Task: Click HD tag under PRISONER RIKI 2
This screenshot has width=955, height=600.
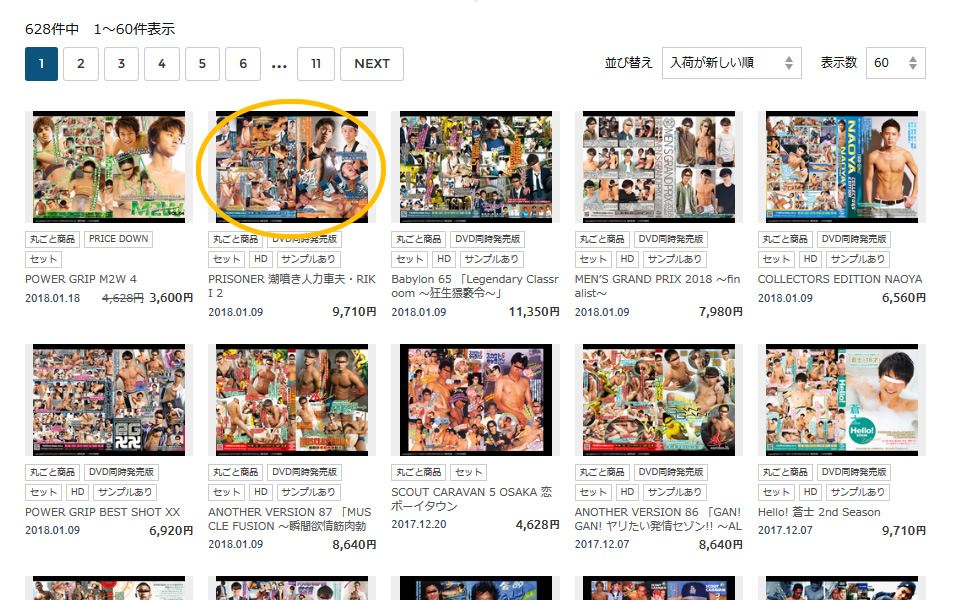Action: 261,259
